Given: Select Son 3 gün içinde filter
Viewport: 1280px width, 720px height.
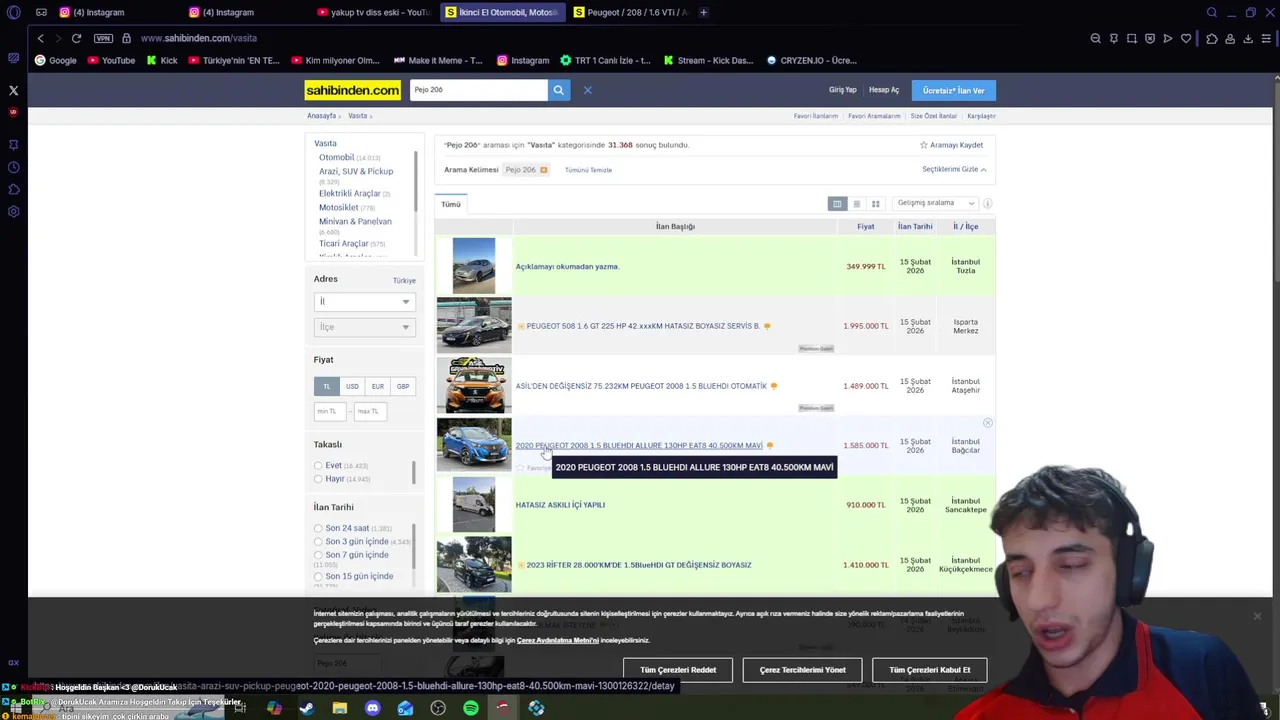Looking at the screenshot, I should 318,541.
